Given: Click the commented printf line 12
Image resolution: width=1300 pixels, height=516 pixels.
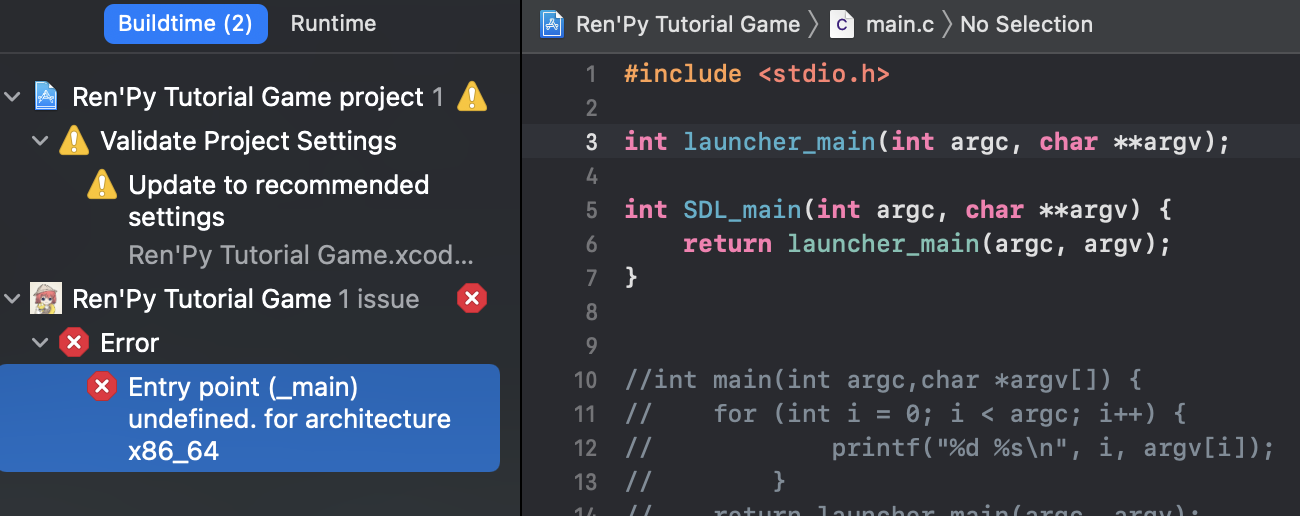Looking at the screenshot, I should click(949, 448).
